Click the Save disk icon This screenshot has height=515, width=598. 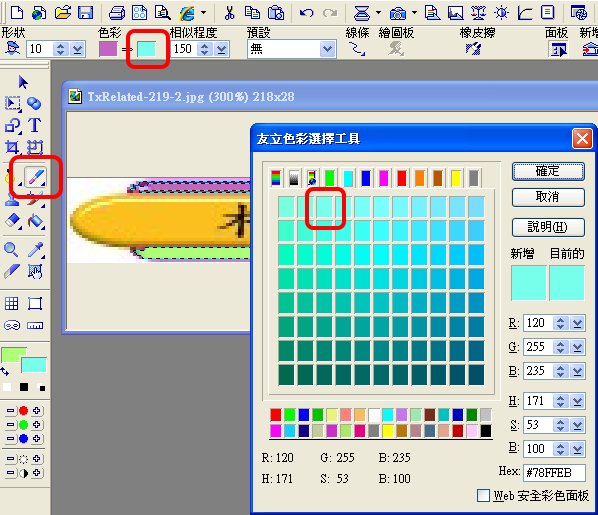pos(85,13)
